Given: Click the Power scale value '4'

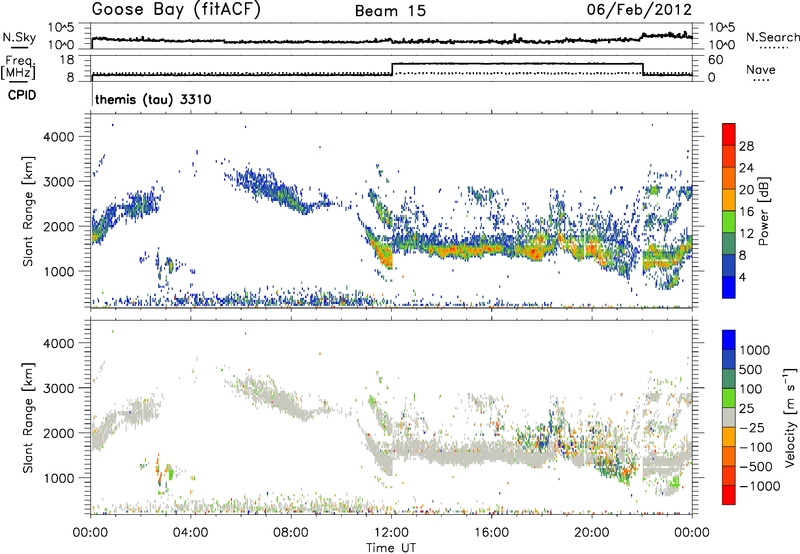Looking at the screenshot, I should (742, 277).
